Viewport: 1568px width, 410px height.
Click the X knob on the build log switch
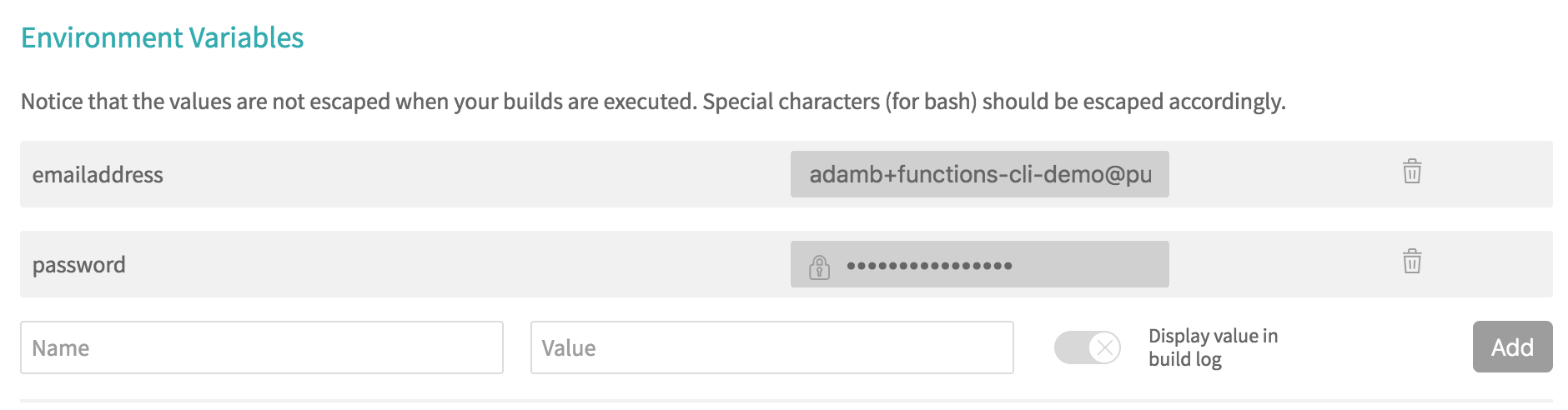(x=1105, y=347)
